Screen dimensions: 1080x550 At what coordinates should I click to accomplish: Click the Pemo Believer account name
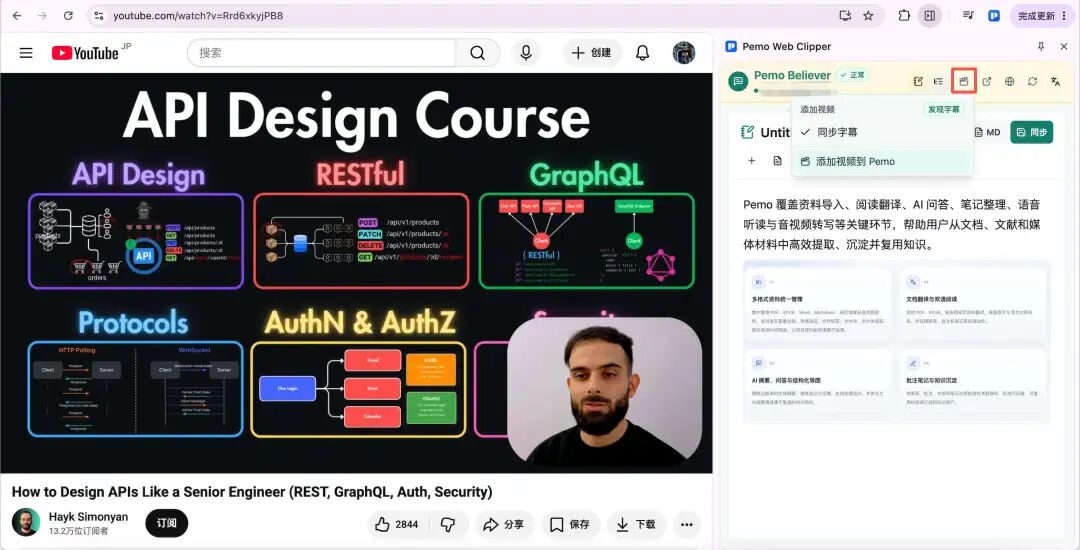click(x=792, y=75)
